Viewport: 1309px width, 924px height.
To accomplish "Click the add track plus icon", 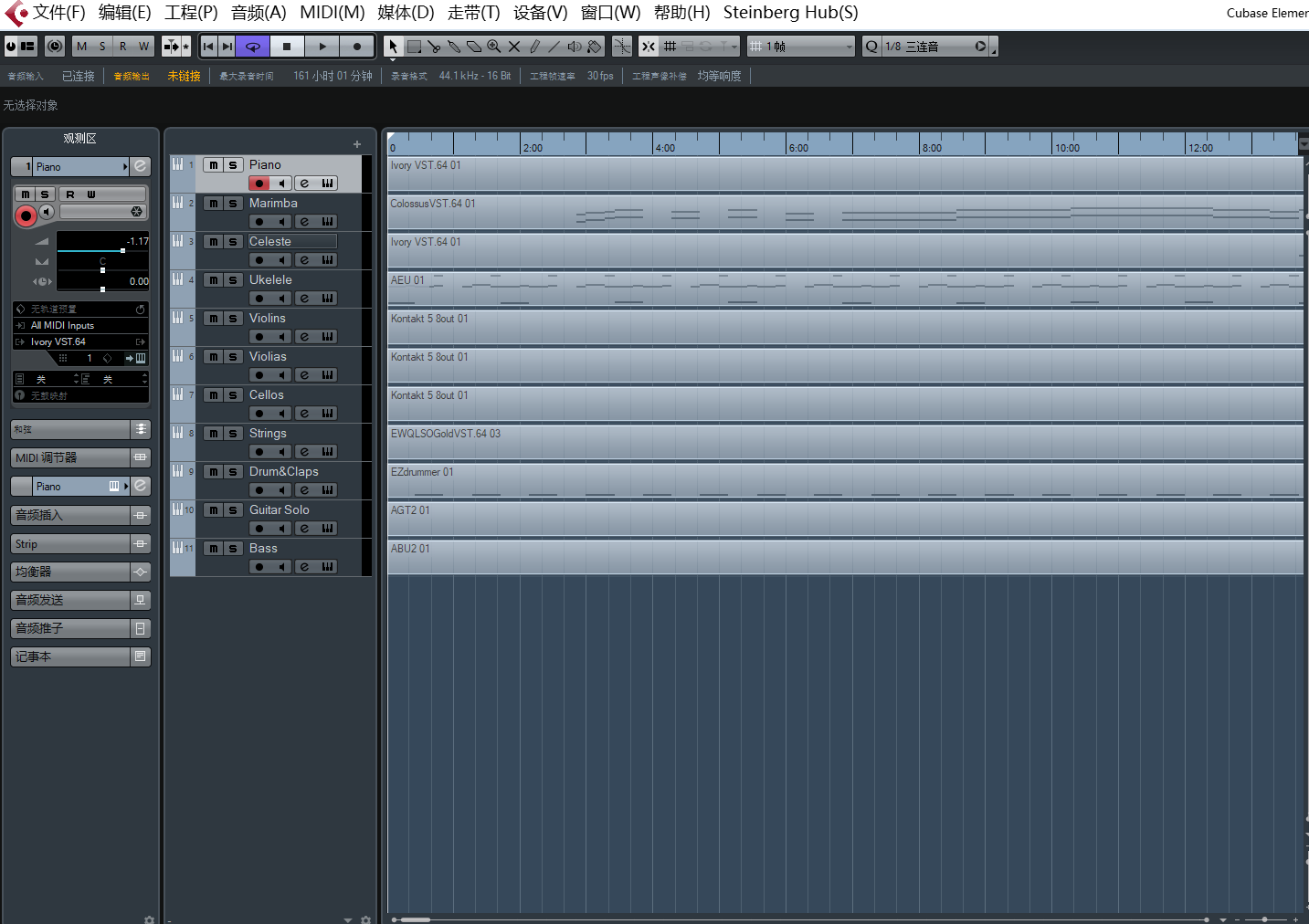I will (357, 144).
